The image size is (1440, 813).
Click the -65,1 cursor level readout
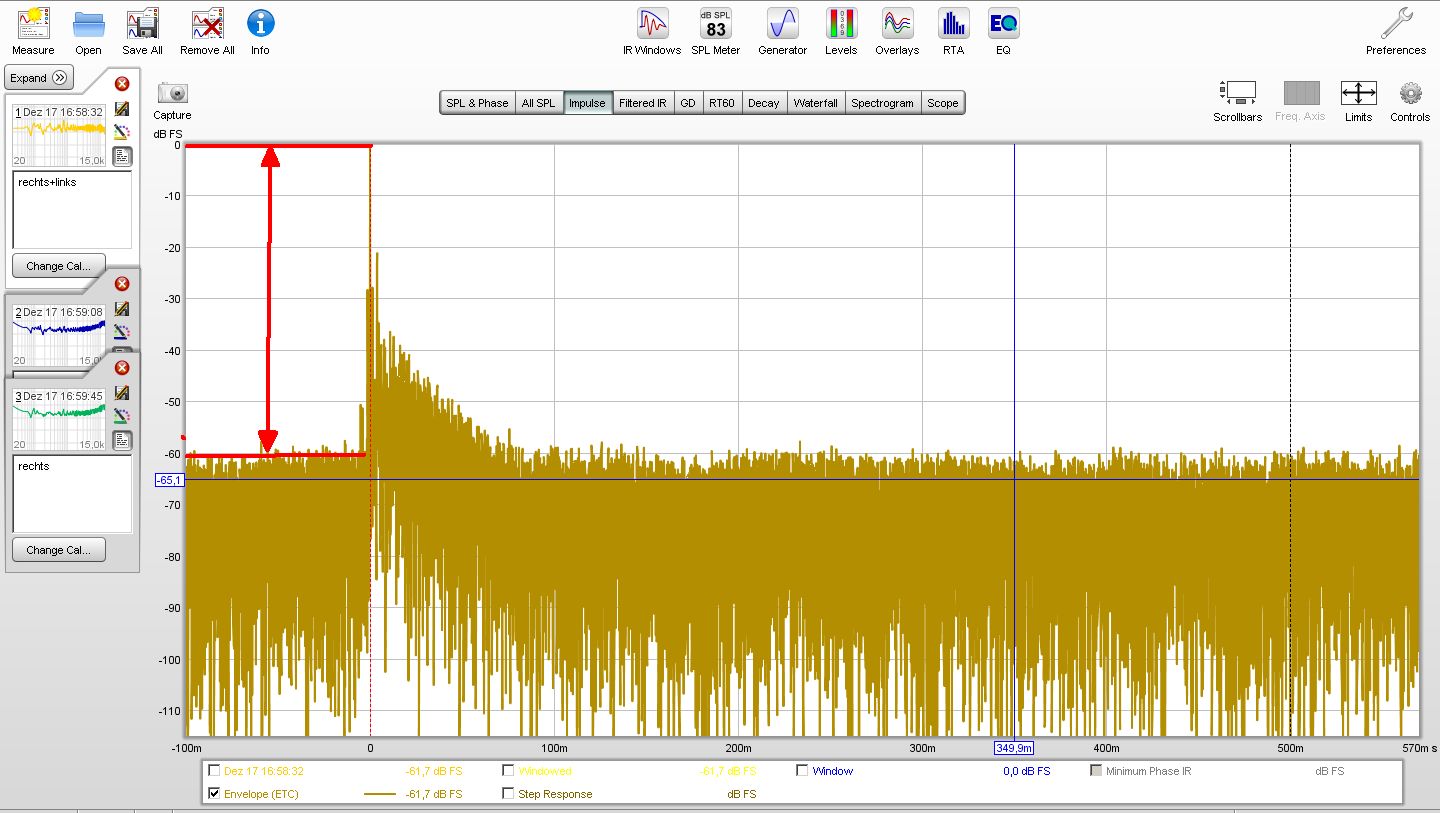(x=169, y=481)
